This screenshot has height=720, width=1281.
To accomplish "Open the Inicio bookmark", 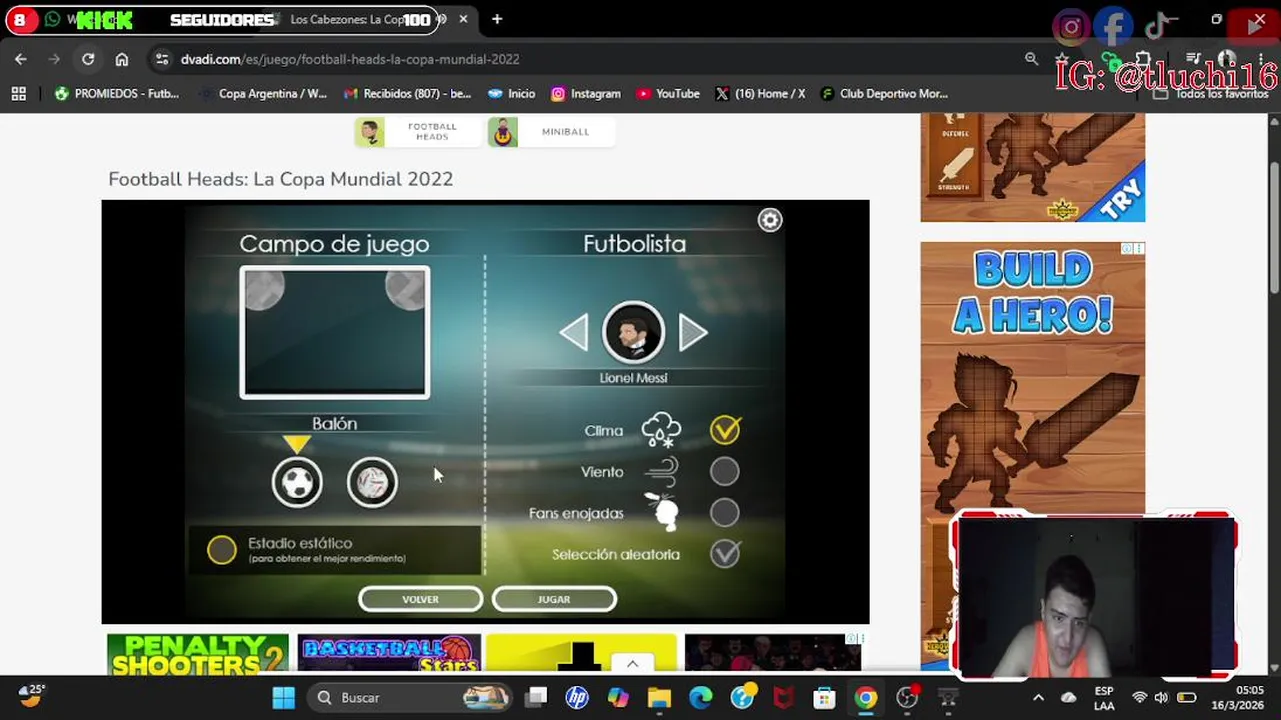I will (511, 93).
